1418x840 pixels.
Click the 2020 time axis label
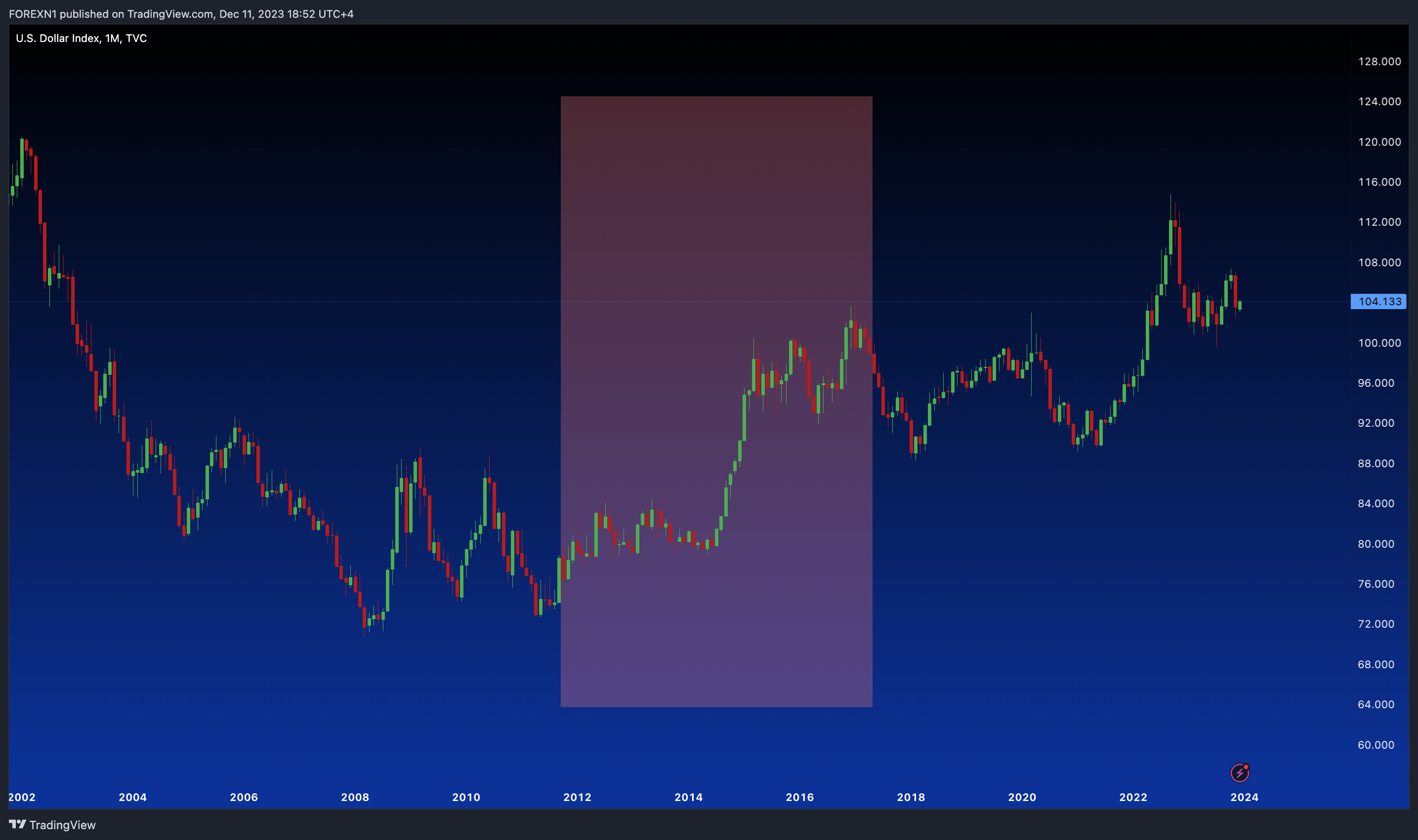pyautogui.click(x=1022, y=797)
